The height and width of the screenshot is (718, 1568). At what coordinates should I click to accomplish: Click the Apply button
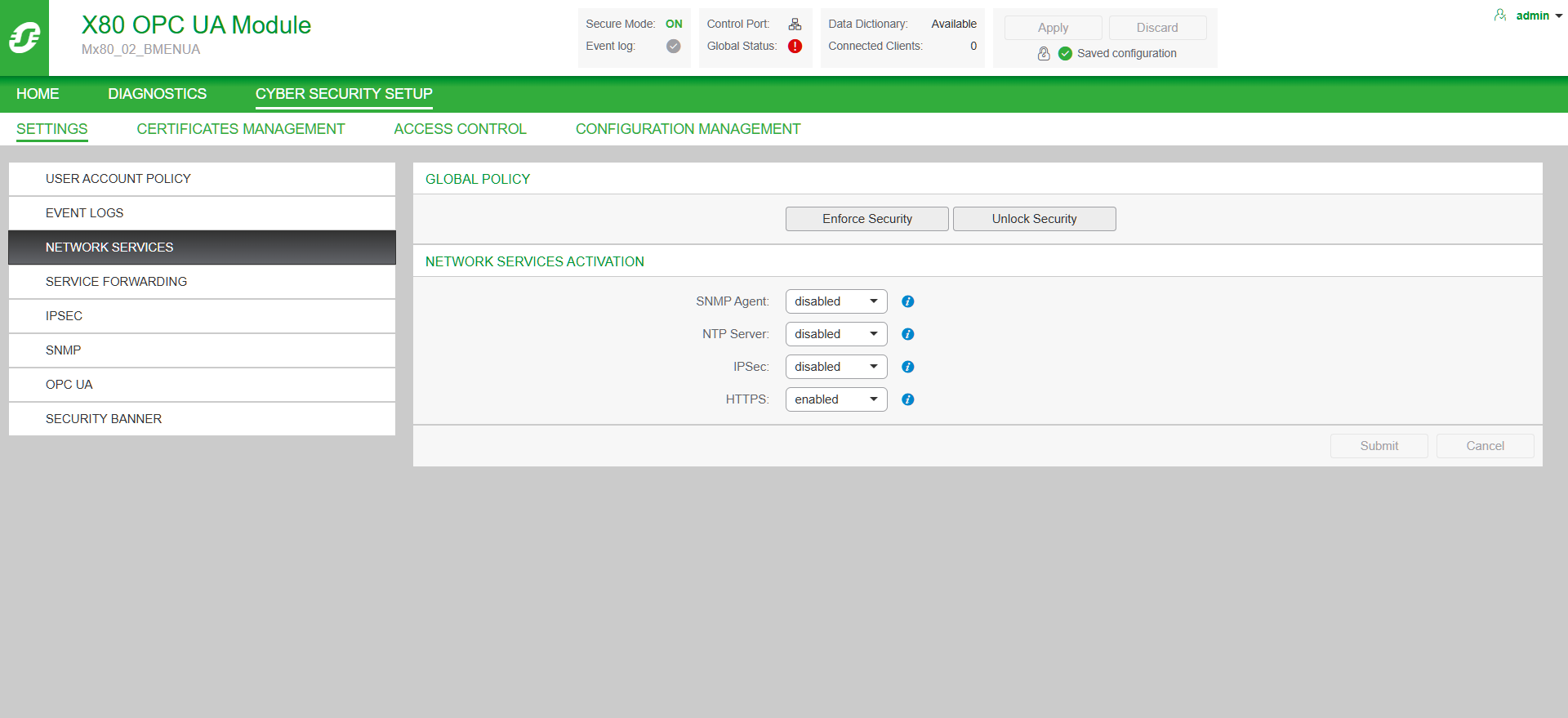tap(1053, 28)
